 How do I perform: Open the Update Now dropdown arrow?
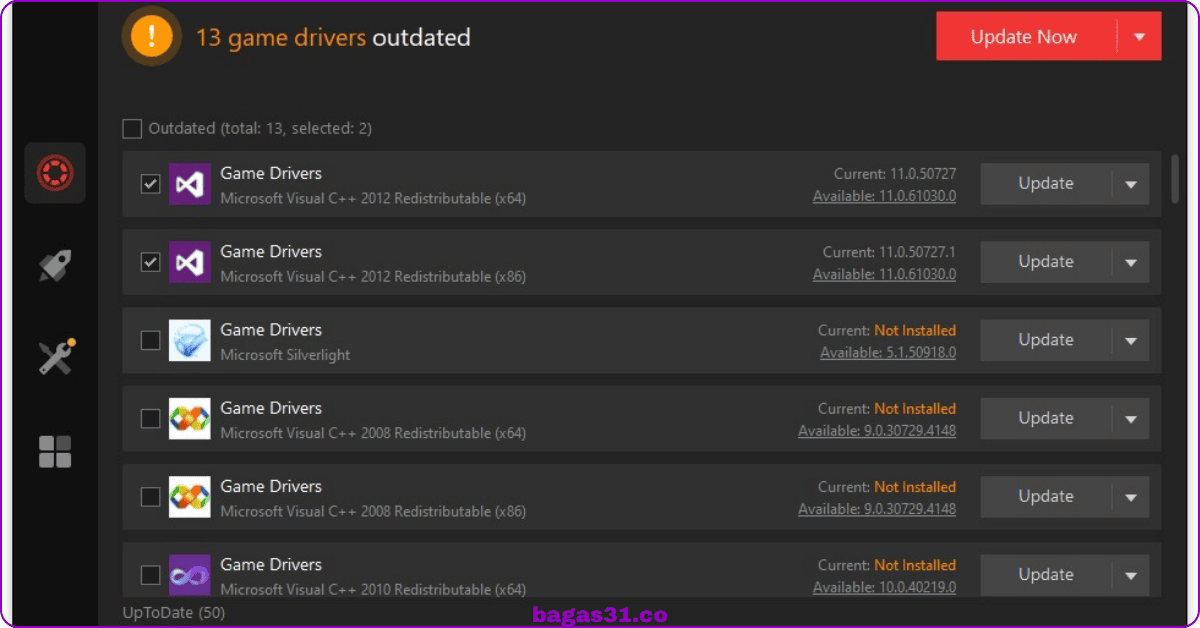click(x=1140, y=37)
